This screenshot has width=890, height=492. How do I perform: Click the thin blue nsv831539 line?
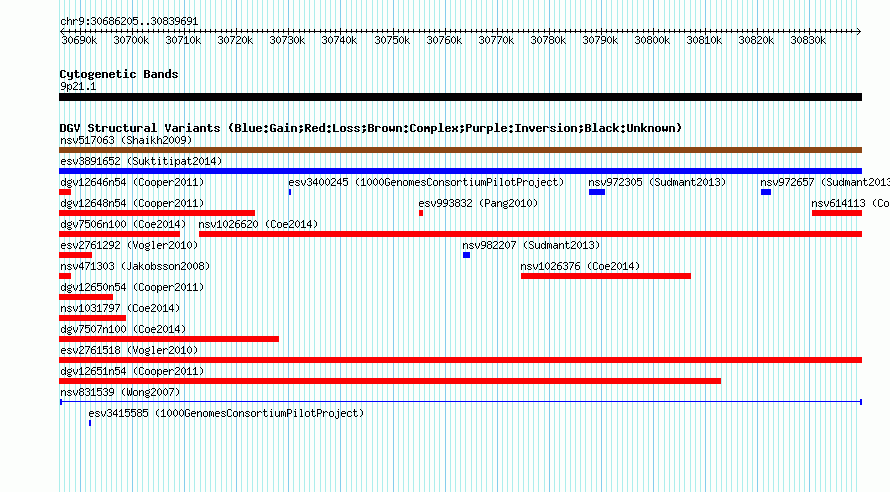coord(461,402)
